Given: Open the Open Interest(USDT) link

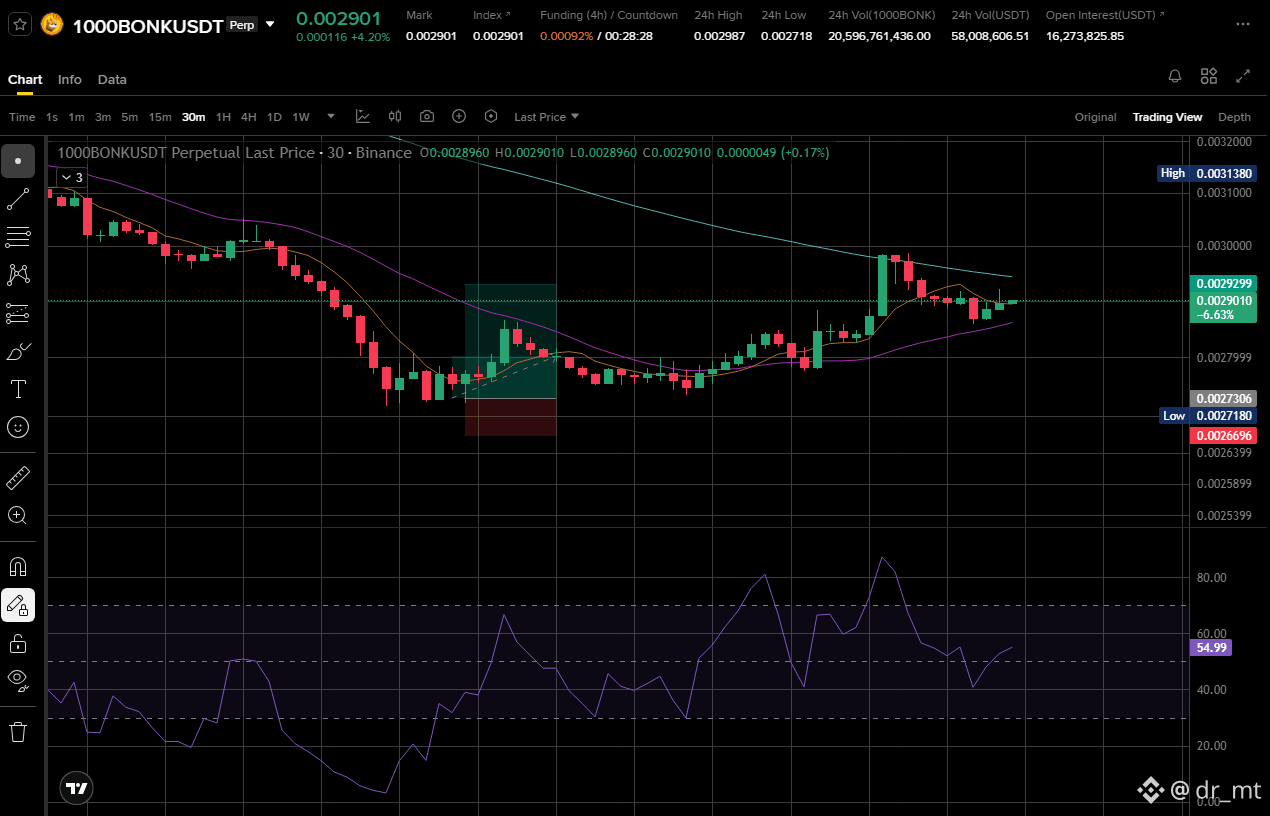Looking at the screenshot, I should [x=1105, y=15].
